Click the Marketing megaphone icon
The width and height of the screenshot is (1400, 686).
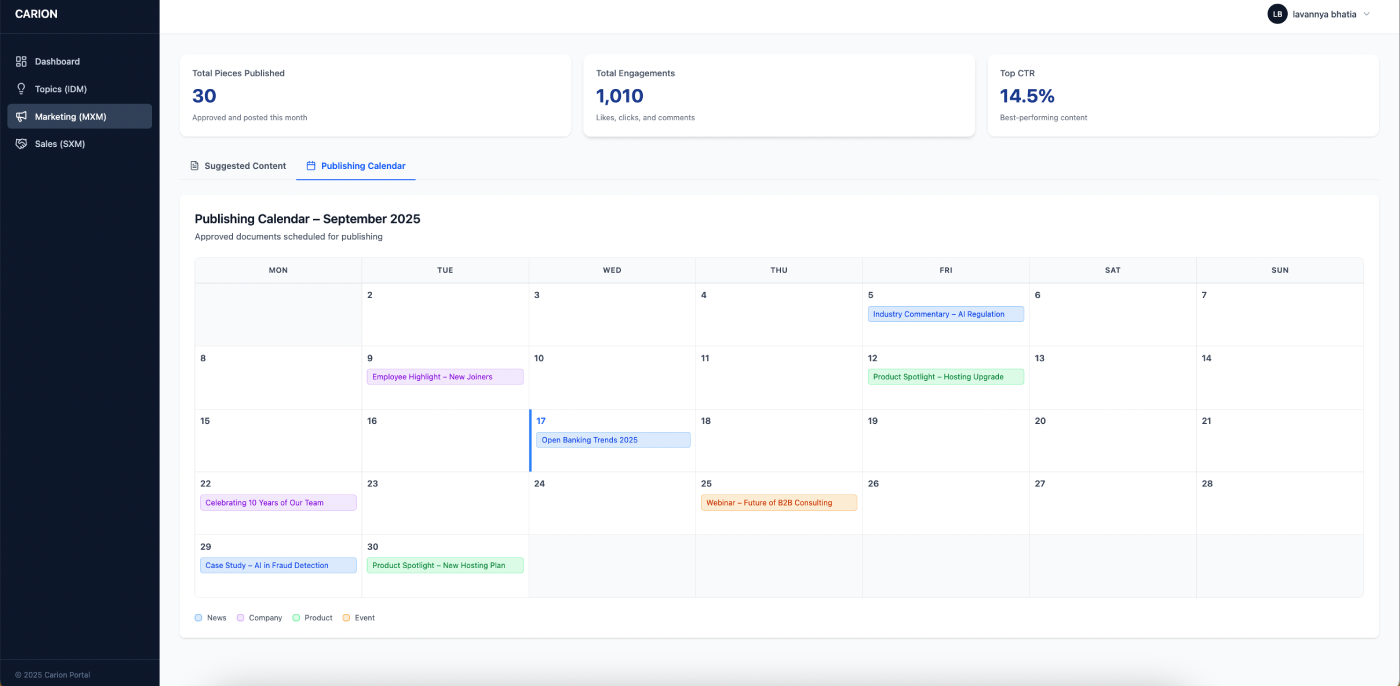21,117
